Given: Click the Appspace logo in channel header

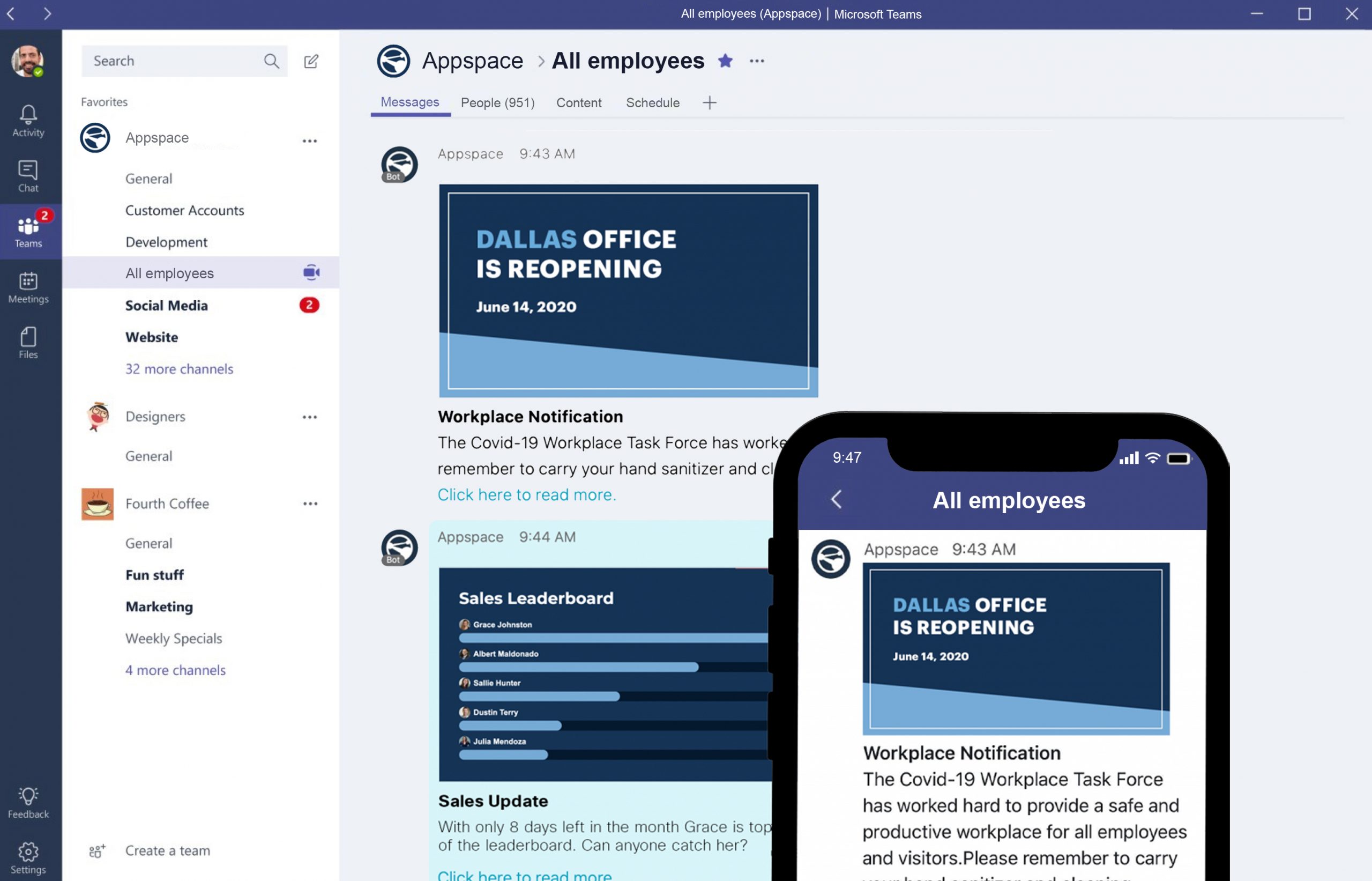Looking at the screenshot, I should pyautogui.click(x=393, y=61).
